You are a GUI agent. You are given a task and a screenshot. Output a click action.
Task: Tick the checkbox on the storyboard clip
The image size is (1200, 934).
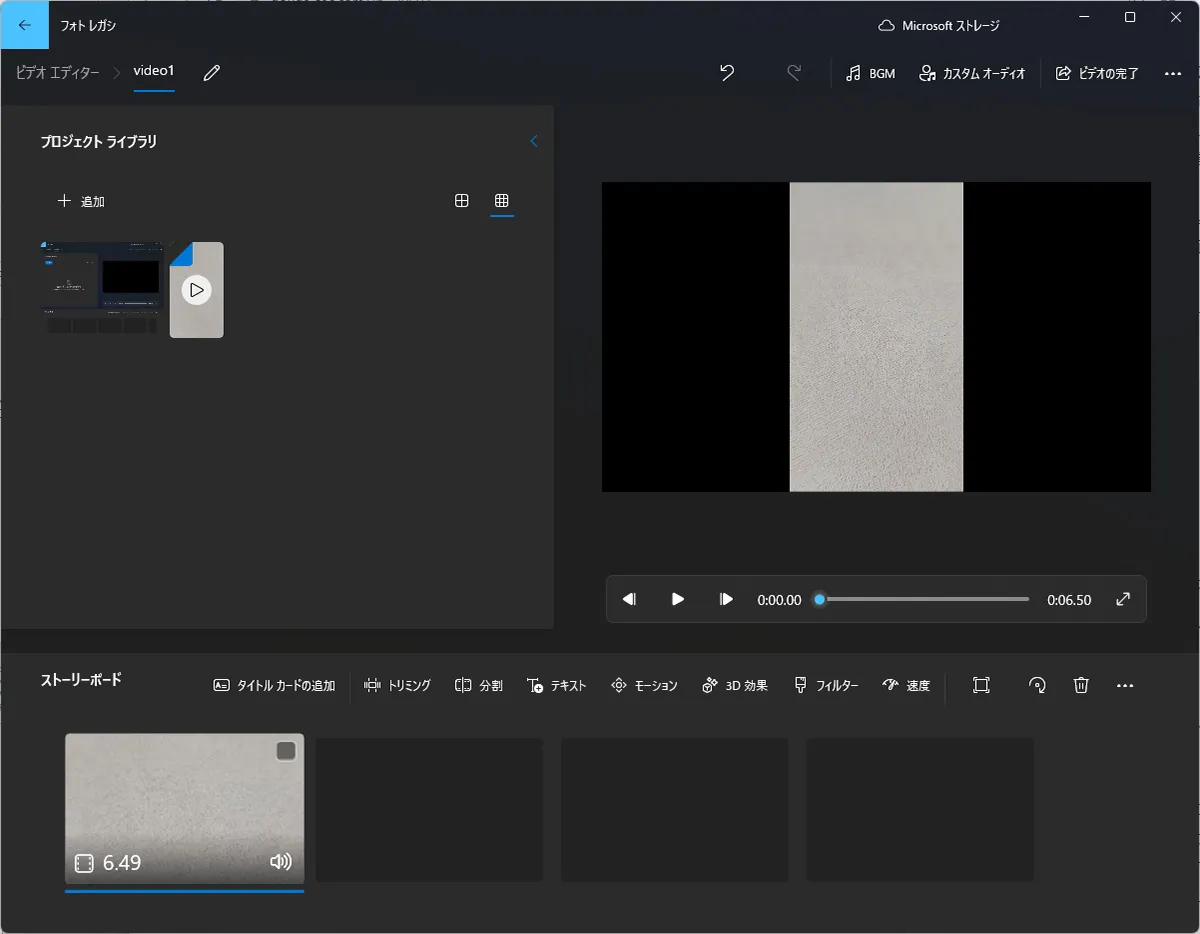pos(286,751)
